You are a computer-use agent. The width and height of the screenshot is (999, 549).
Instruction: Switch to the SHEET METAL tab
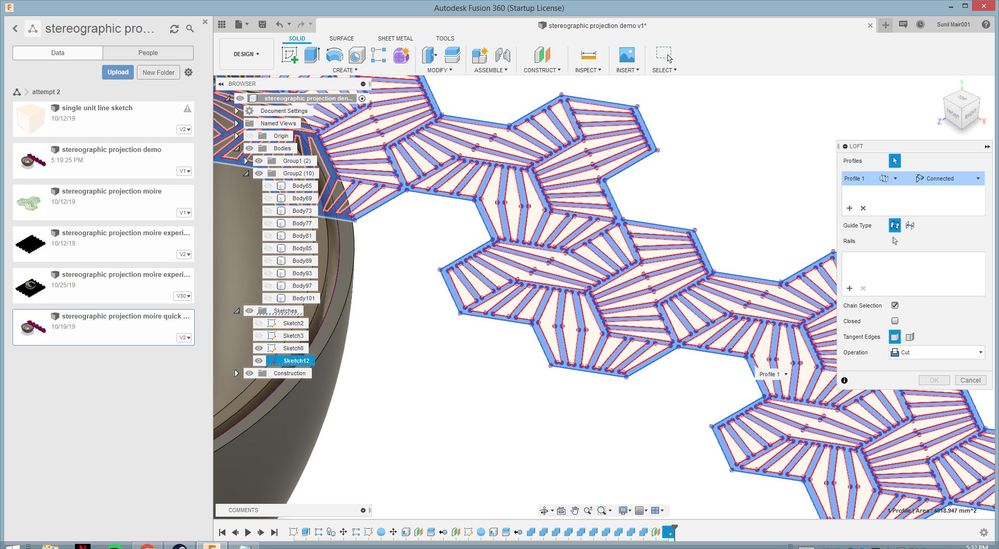click(x=395, y=39)
